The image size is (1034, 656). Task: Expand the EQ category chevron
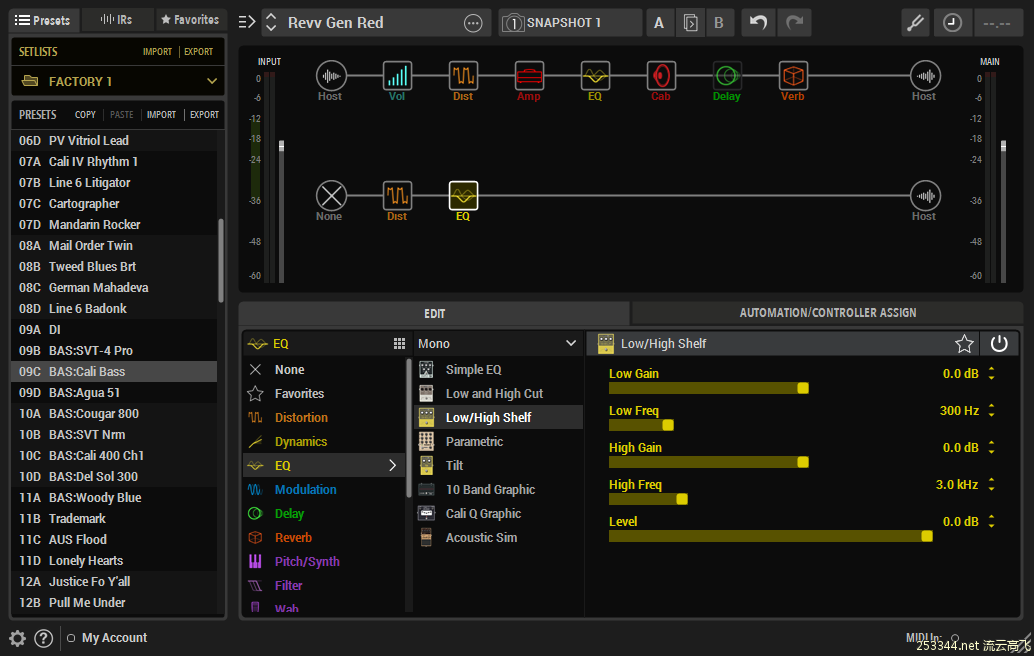(392, 465)
